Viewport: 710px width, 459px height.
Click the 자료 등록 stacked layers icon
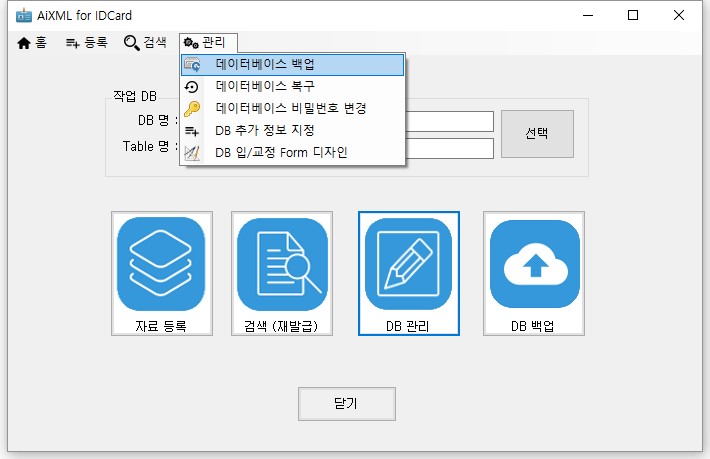[x=161, y=264]
